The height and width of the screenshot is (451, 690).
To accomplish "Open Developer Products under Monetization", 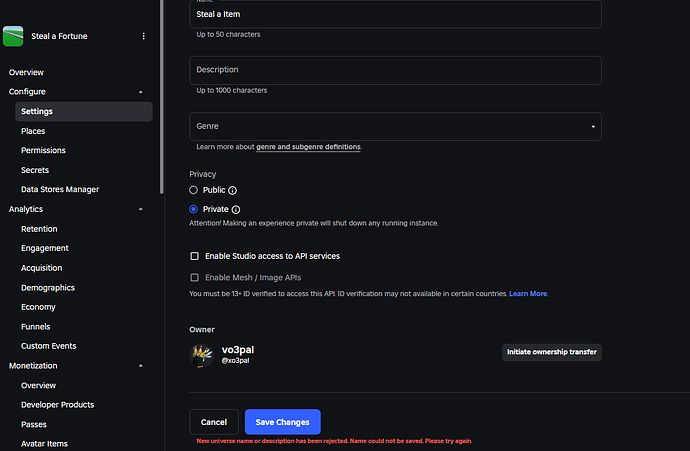I will [57, 405].
